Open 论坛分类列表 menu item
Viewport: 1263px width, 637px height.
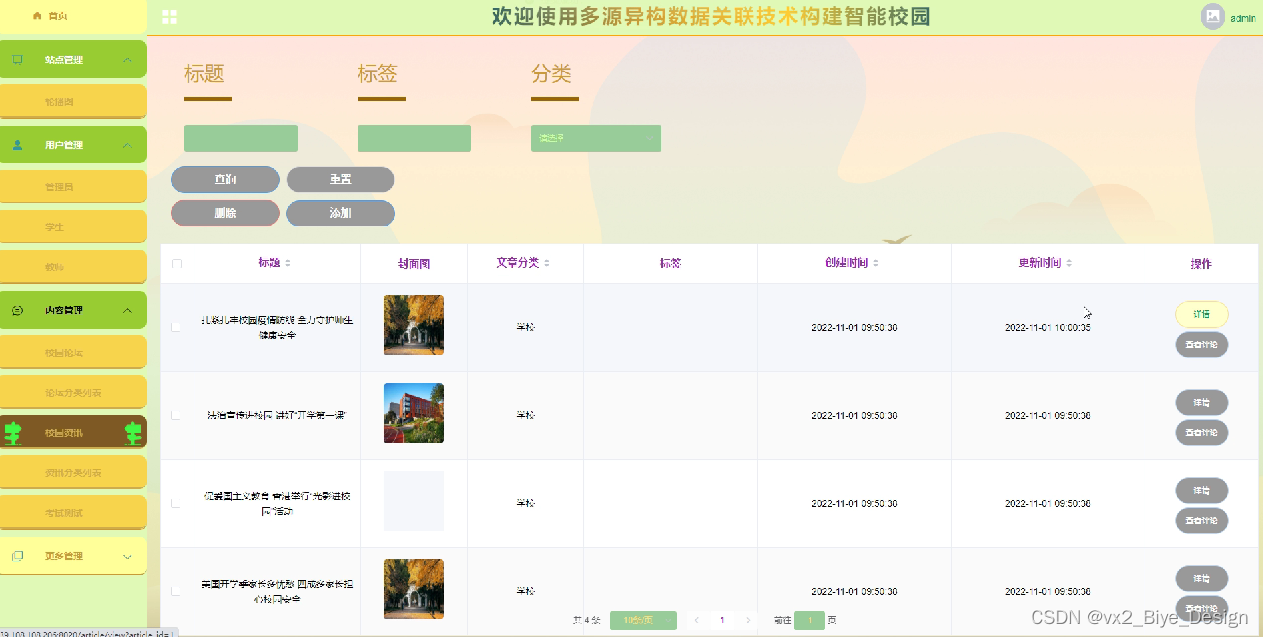coord(73,392)
